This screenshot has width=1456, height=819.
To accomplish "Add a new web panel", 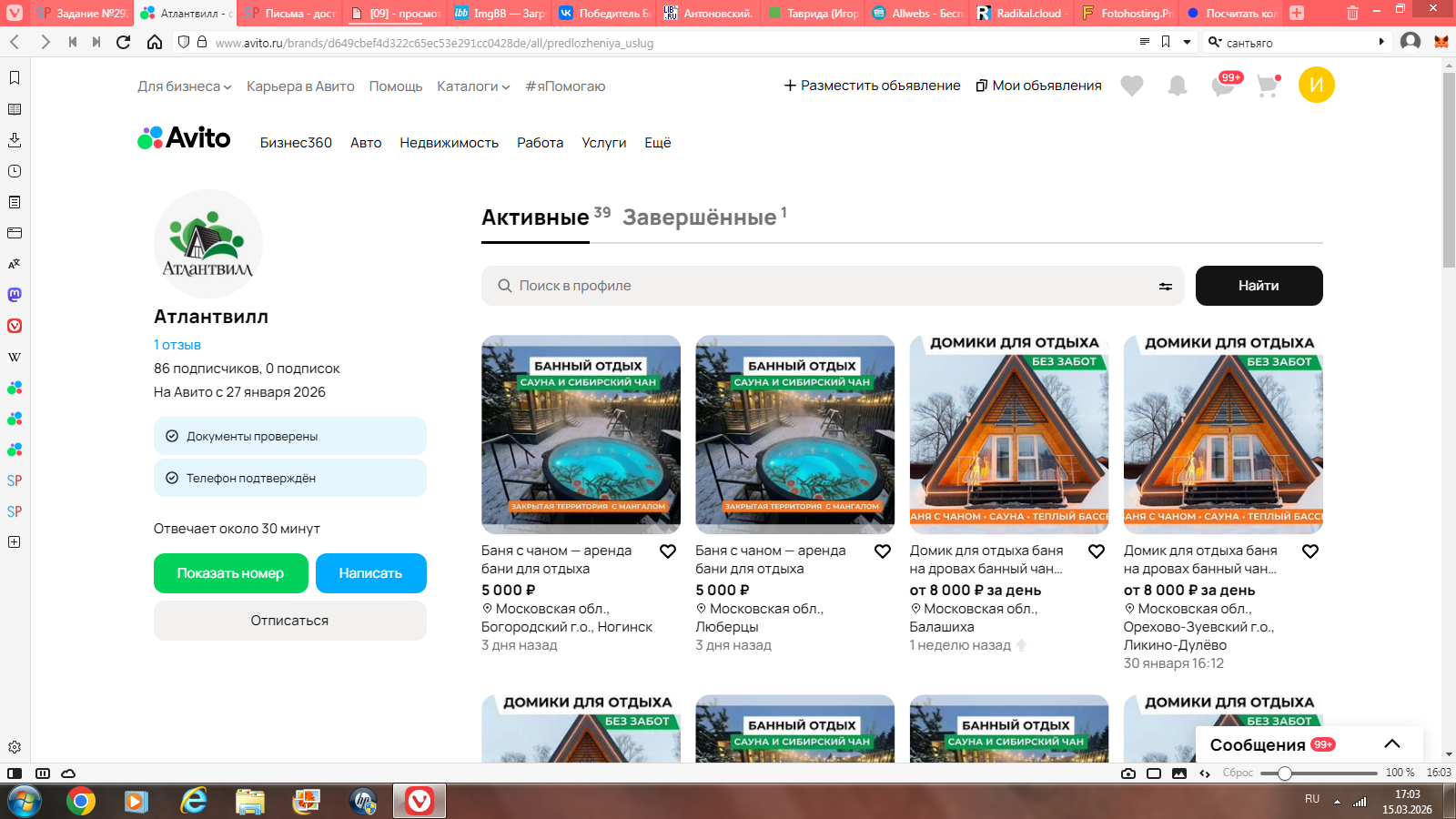I will (15, 542).
